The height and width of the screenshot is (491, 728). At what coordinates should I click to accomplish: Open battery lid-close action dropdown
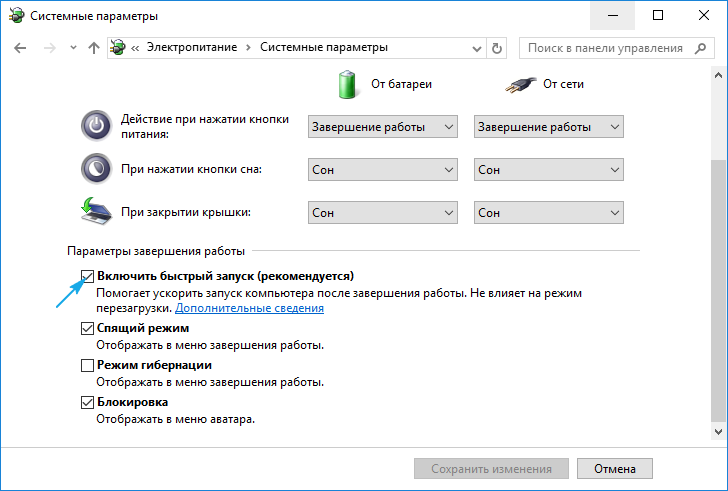tap(382, 212)
